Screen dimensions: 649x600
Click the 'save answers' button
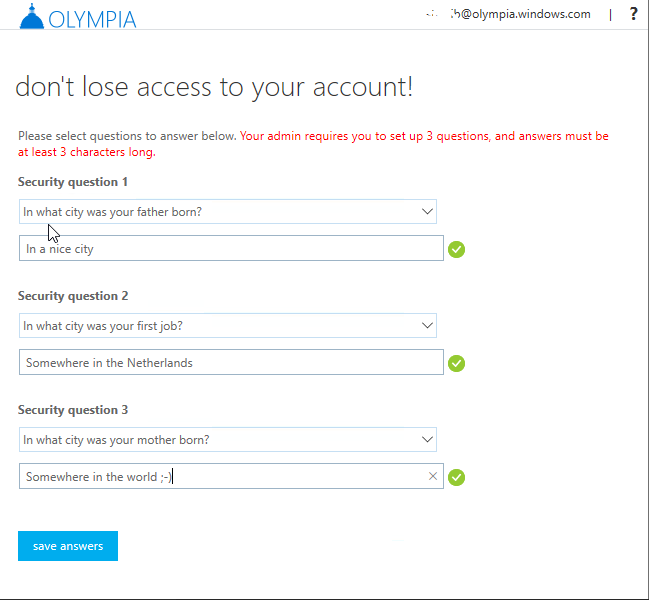coord(68,546)
